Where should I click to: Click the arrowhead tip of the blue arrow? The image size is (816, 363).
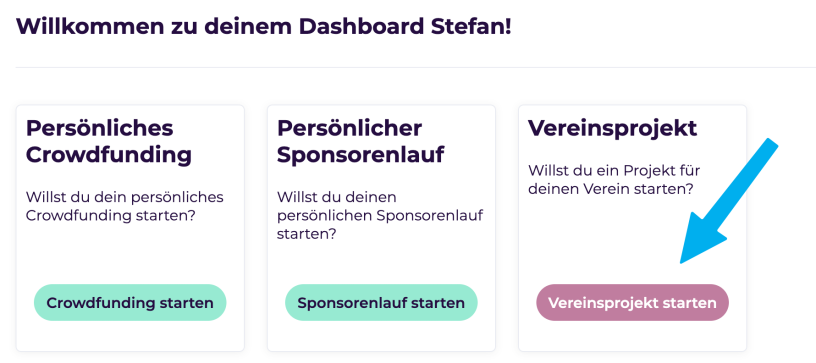[682, 261]
